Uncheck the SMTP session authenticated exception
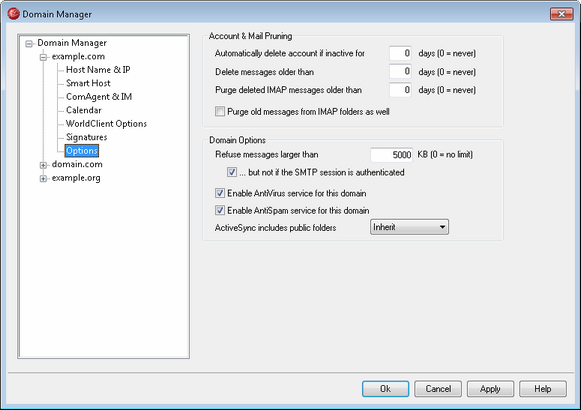581x410 pixels. click(232, 172)
